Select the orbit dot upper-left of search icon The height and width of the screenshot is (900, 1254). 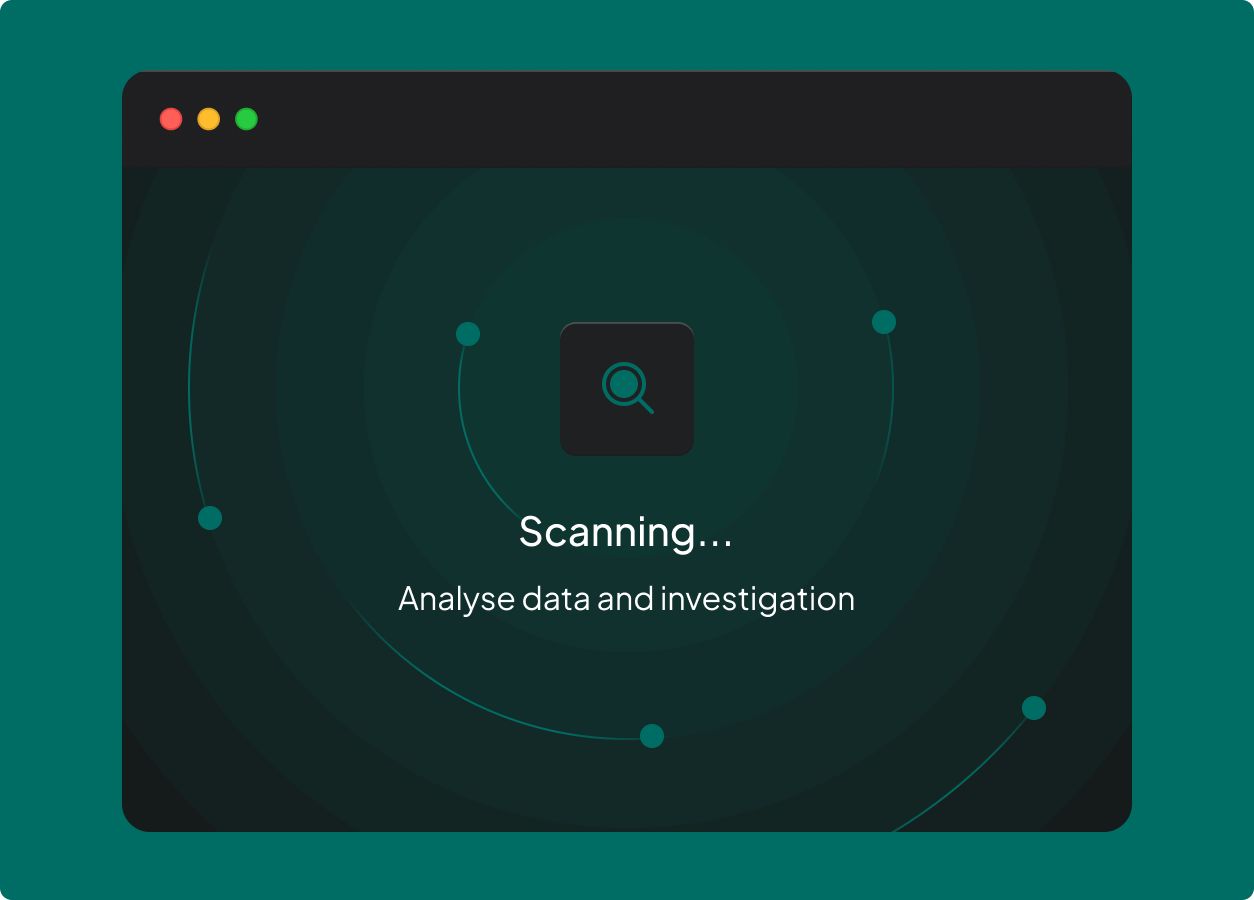coord(468,334)
